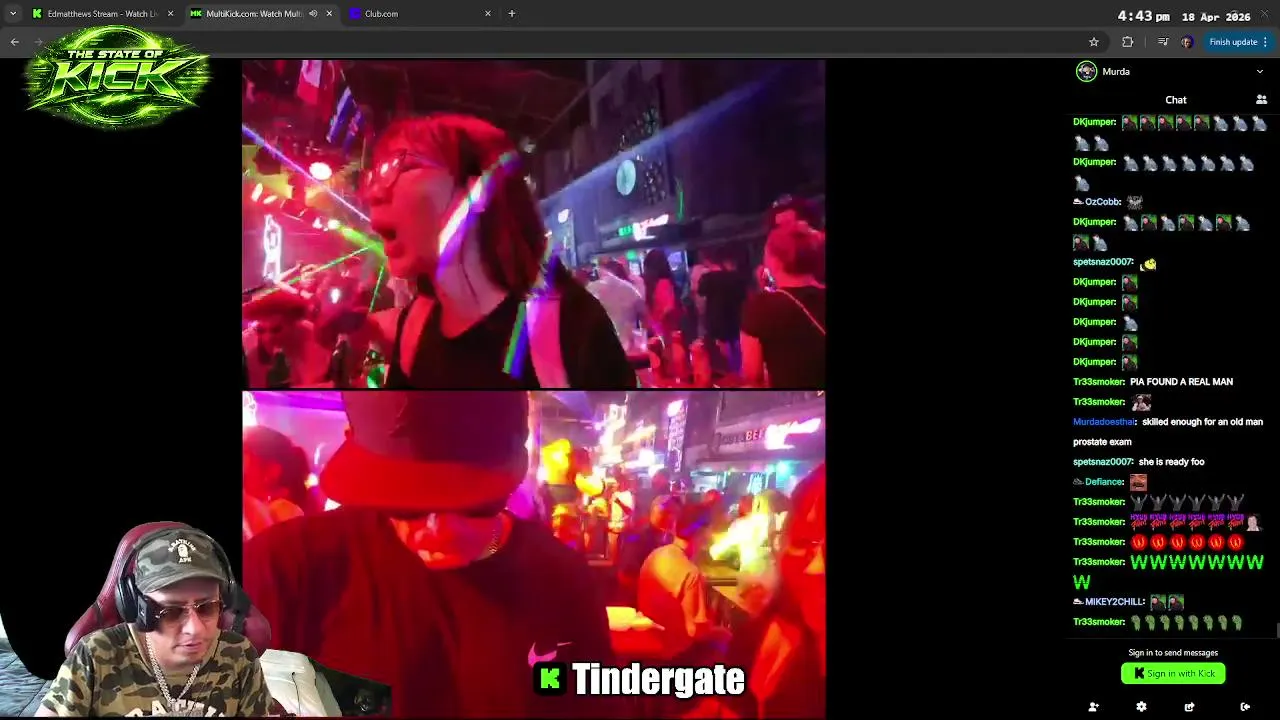Click the add-user icon below chat
Image resolution: width=1280 pixels, height=720 pixels.
(x=1093, y=707)
